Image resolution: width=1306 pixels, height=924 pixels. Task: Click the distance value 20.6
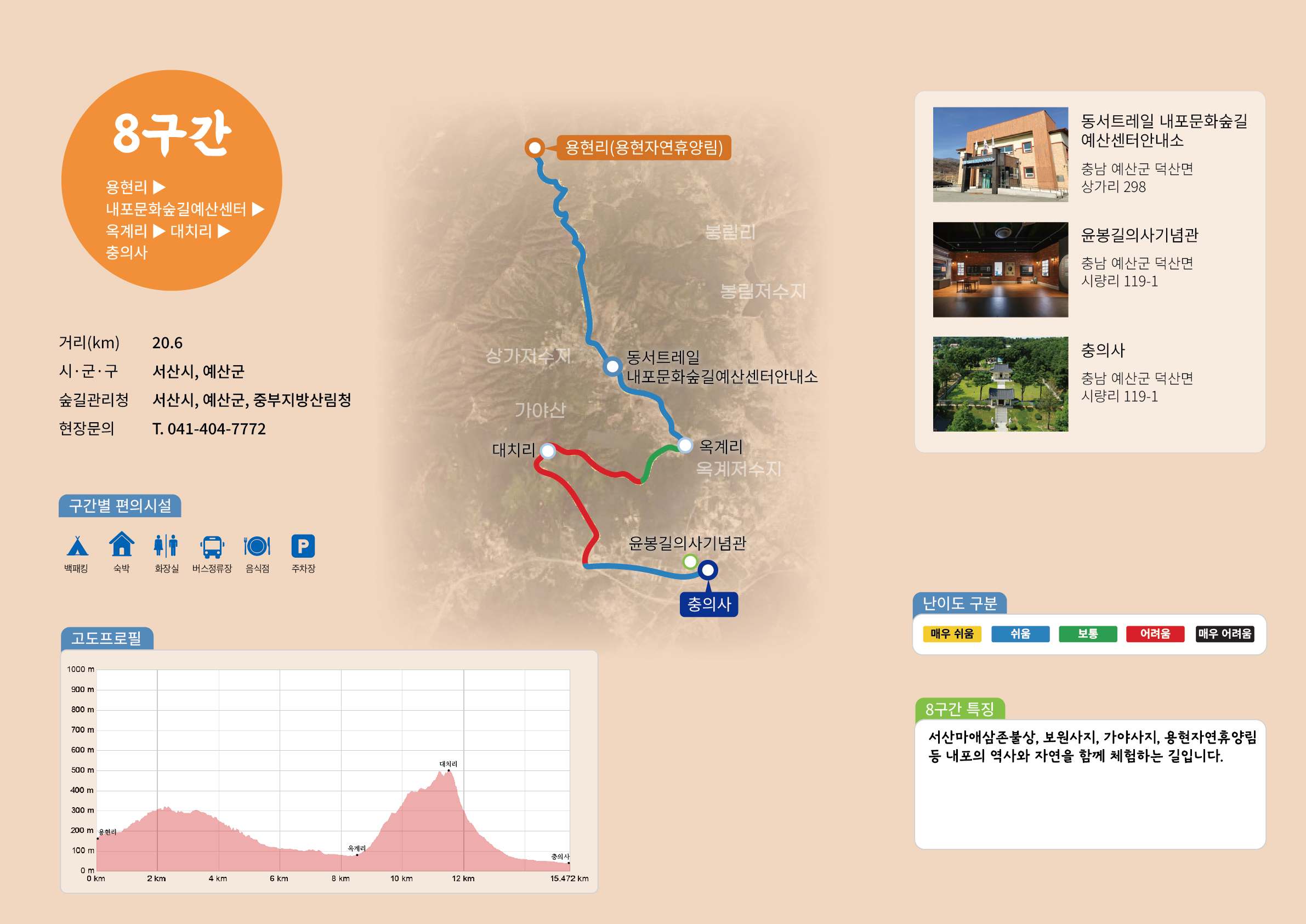pos(167,343)
